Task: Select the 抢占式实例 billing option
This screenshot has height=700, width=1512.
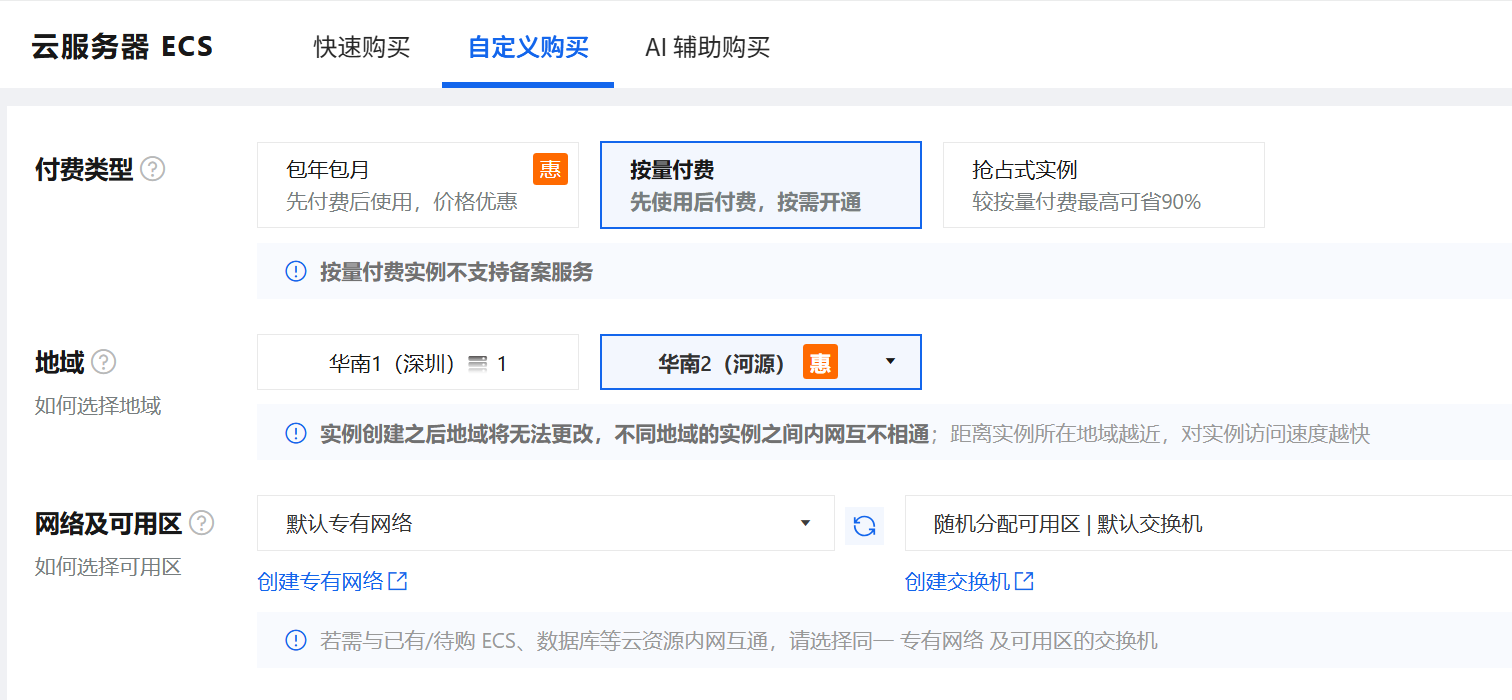Action: click(1104, 185)
